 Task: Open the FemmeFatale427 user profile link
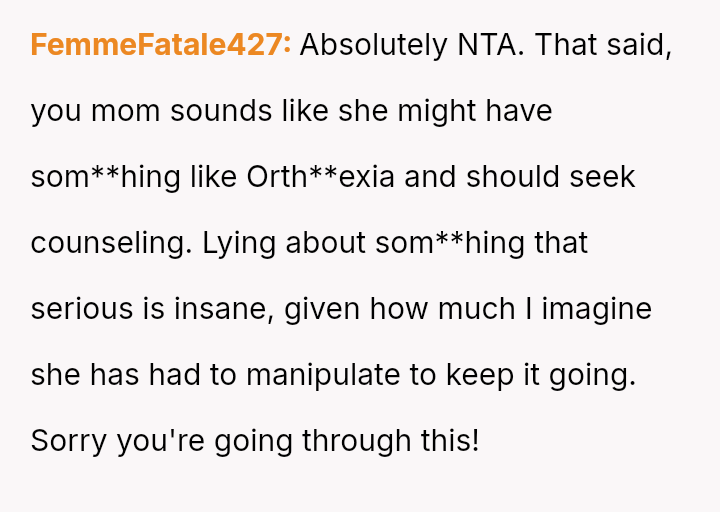click(x=160, y=45)
